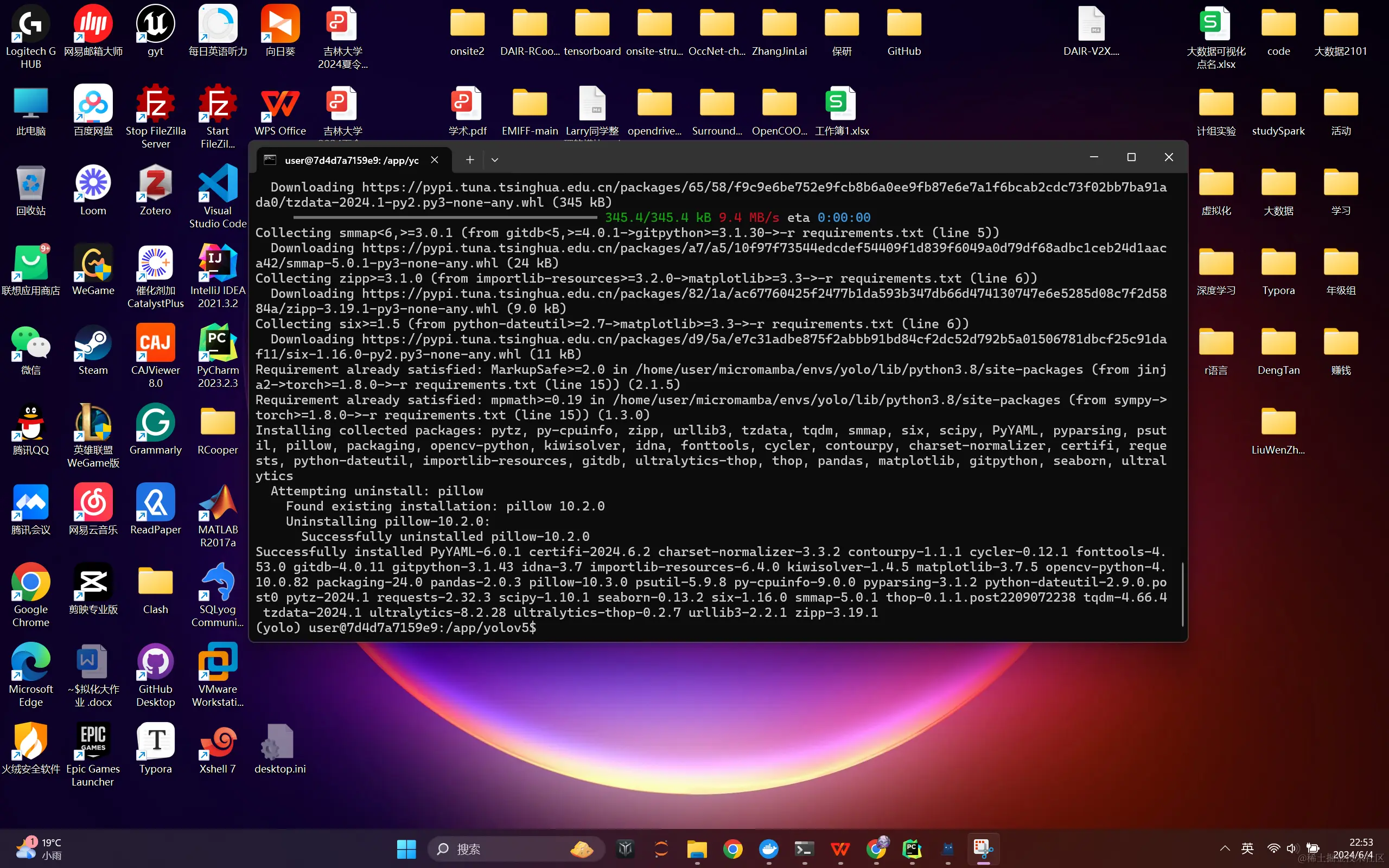The image size is (1389, 868).
Task: Add a new terminal tab with the plus button
Action: pyautogui.click(x=469, y=160)
